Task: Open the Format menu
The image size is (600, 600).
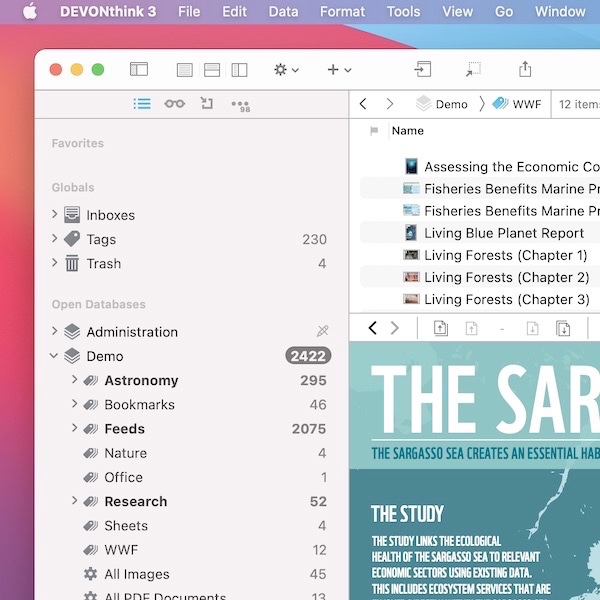Action: click(342, 12)
